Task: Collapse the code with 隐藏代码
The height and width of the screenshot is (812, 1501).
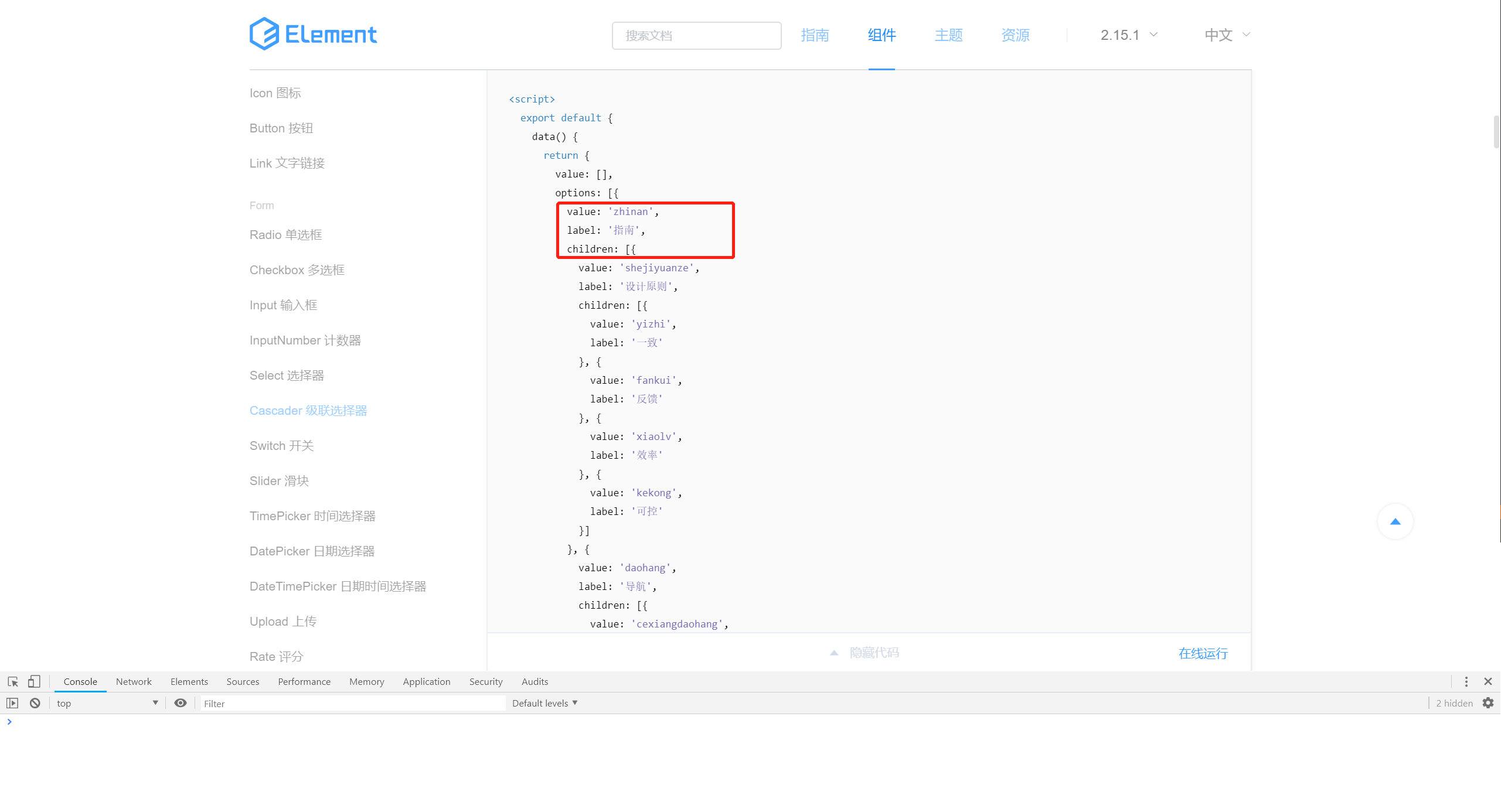Action: click(874, 652)
